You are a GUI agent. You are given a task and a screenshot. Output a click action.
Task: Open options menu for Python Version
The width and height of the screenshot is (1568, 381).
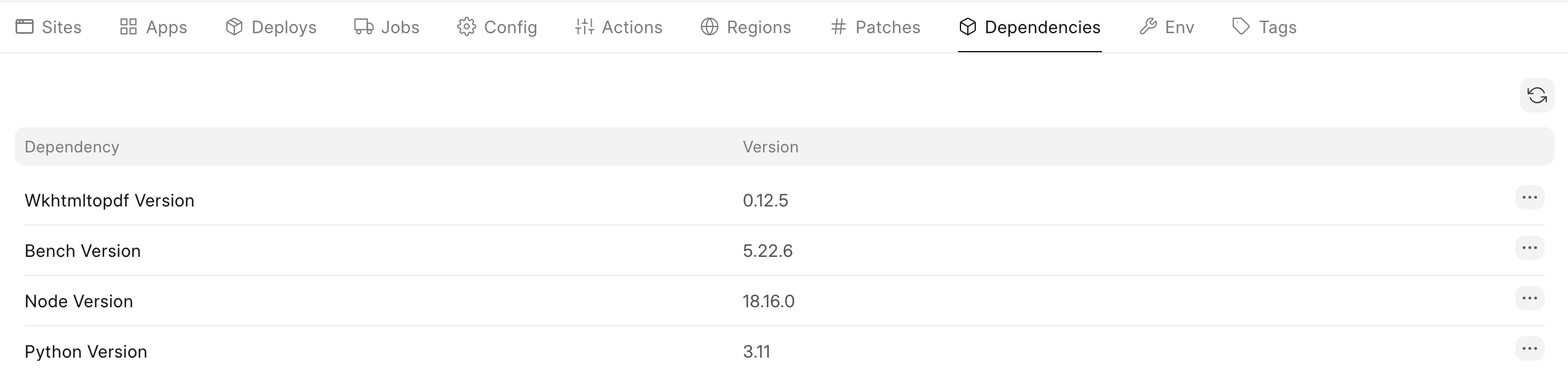(1529, 349)
